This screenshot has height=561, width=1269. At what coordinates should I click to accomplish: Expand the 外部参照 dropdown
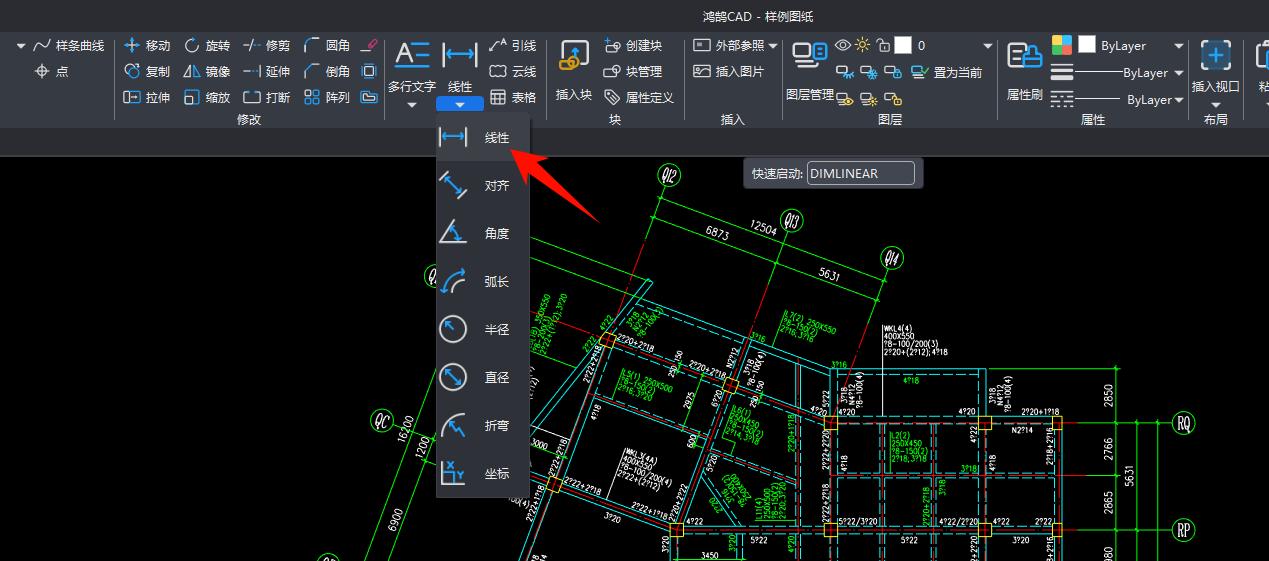pos(773,46)
